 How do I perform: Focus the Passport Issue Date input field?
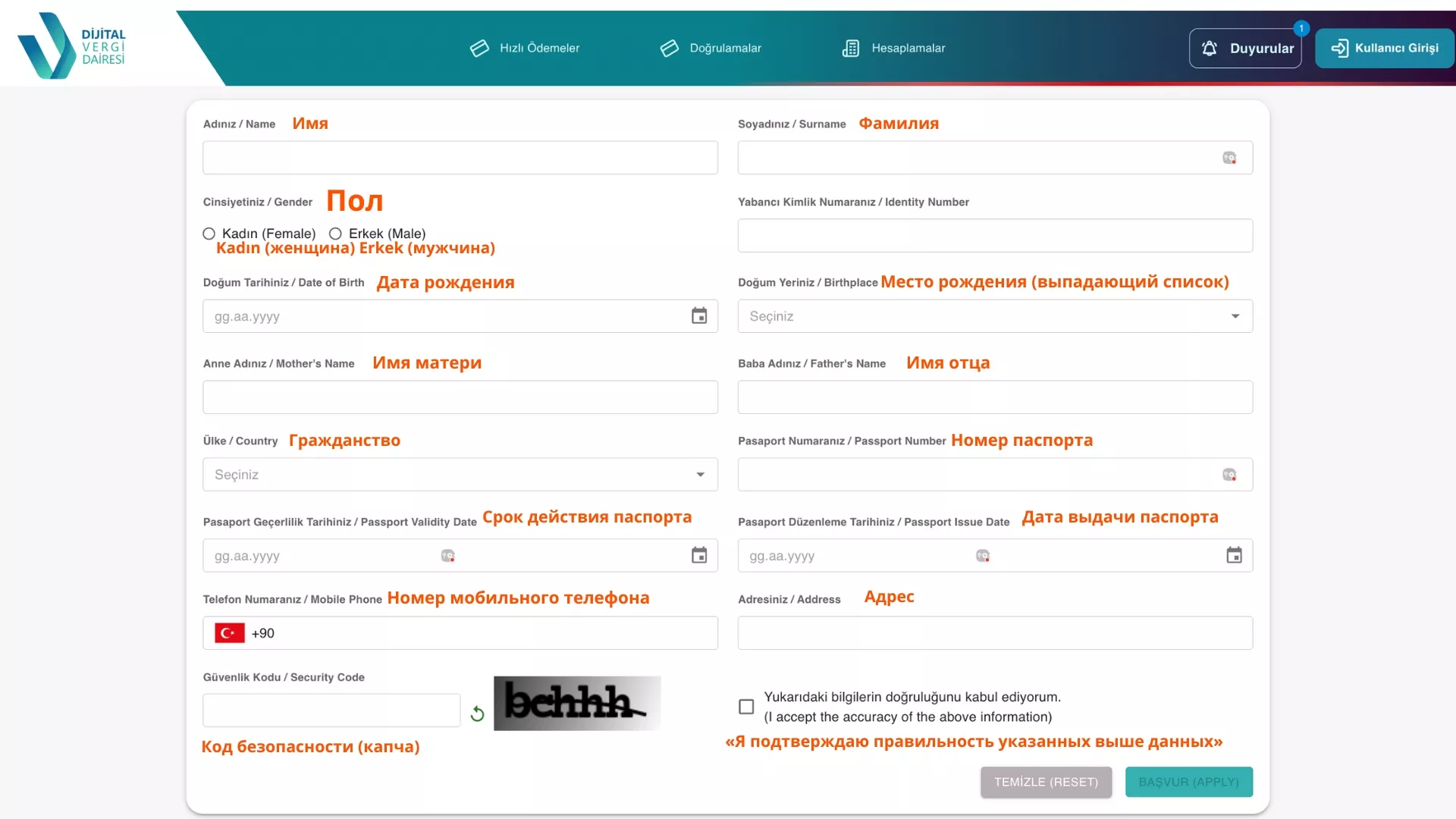click(x=995, y=556)
